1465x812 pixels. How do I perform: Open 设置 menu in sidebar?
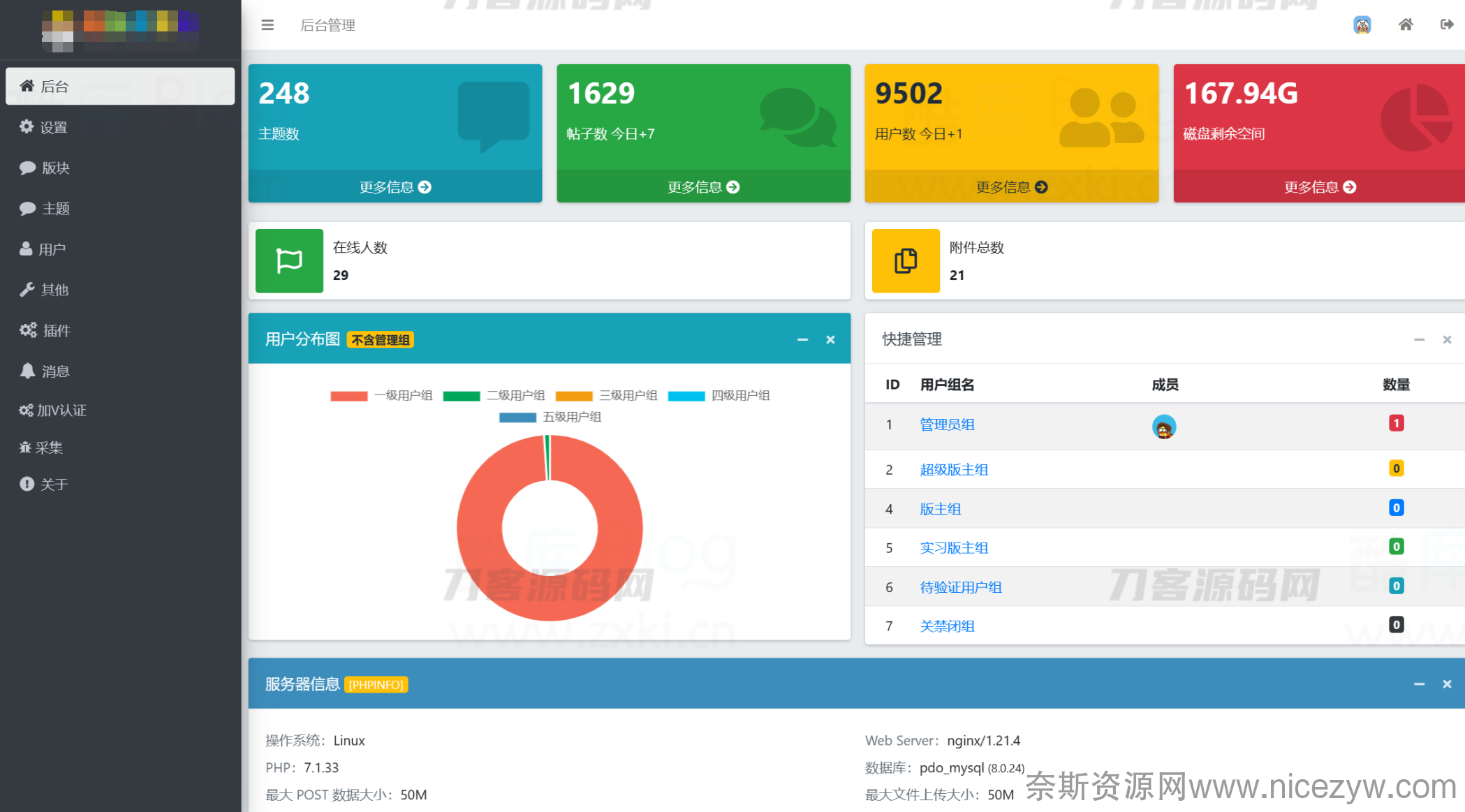[x=120, y=127]
